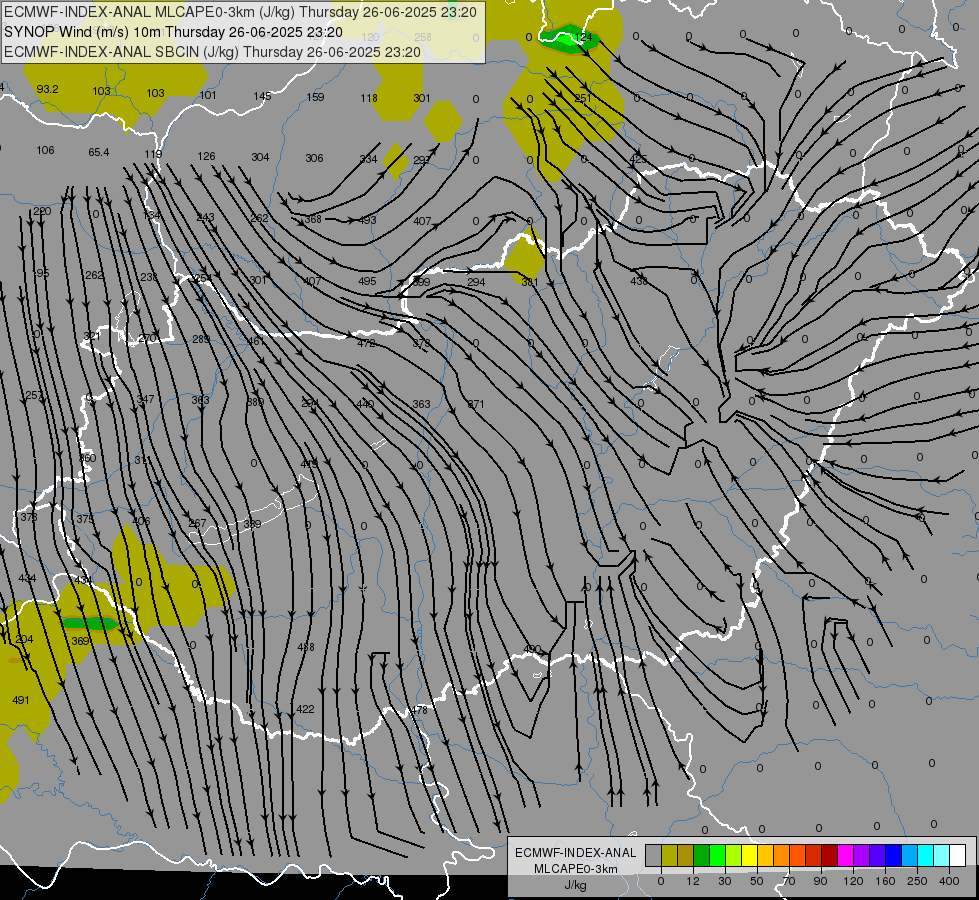979x900 pixels.
Task: Click the legend label 'MLCAPE0-3km'
Action: point(576,869)
